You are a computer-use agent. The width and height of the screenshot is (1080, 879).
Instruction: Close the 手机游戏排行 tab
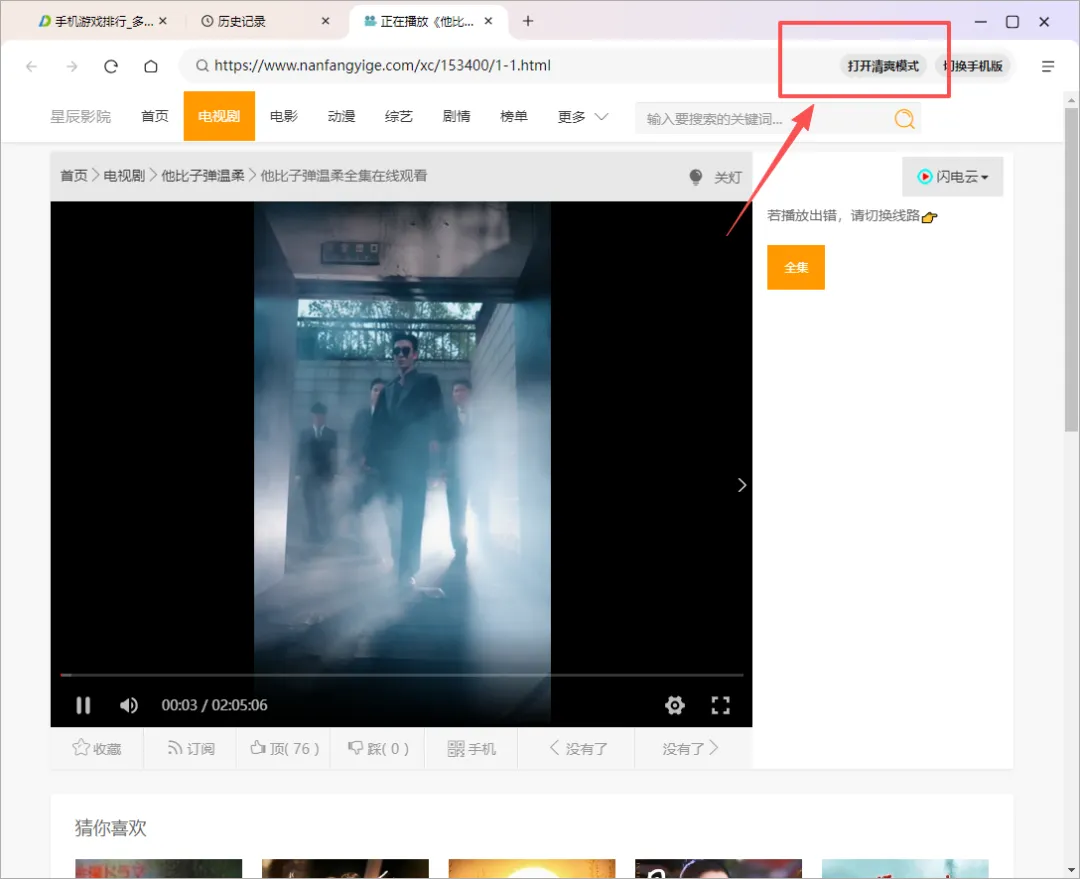pos(163,21)
